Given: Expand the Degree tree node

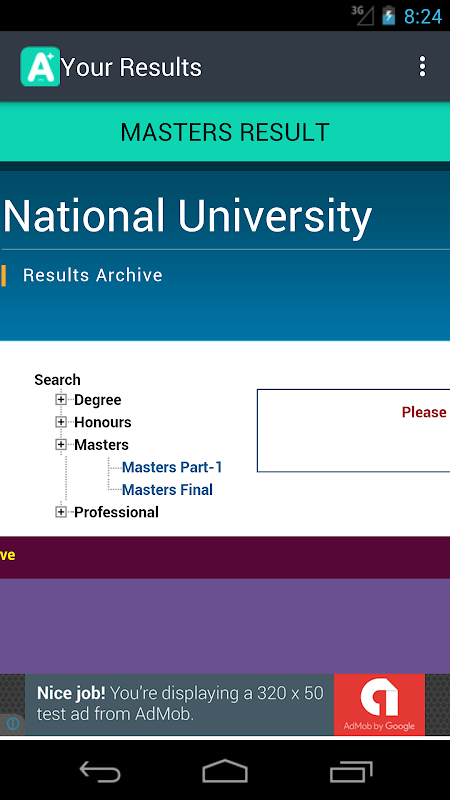Looking at the screenshot, I should click(x=61, y=399).
